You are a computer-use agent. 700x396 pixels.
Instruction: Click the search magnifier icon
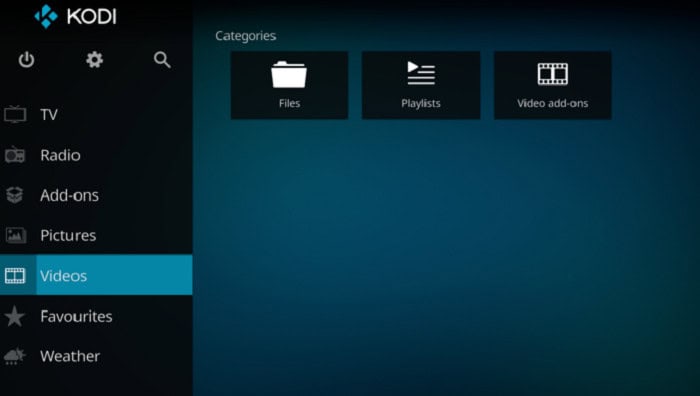(x=162, y=59)
